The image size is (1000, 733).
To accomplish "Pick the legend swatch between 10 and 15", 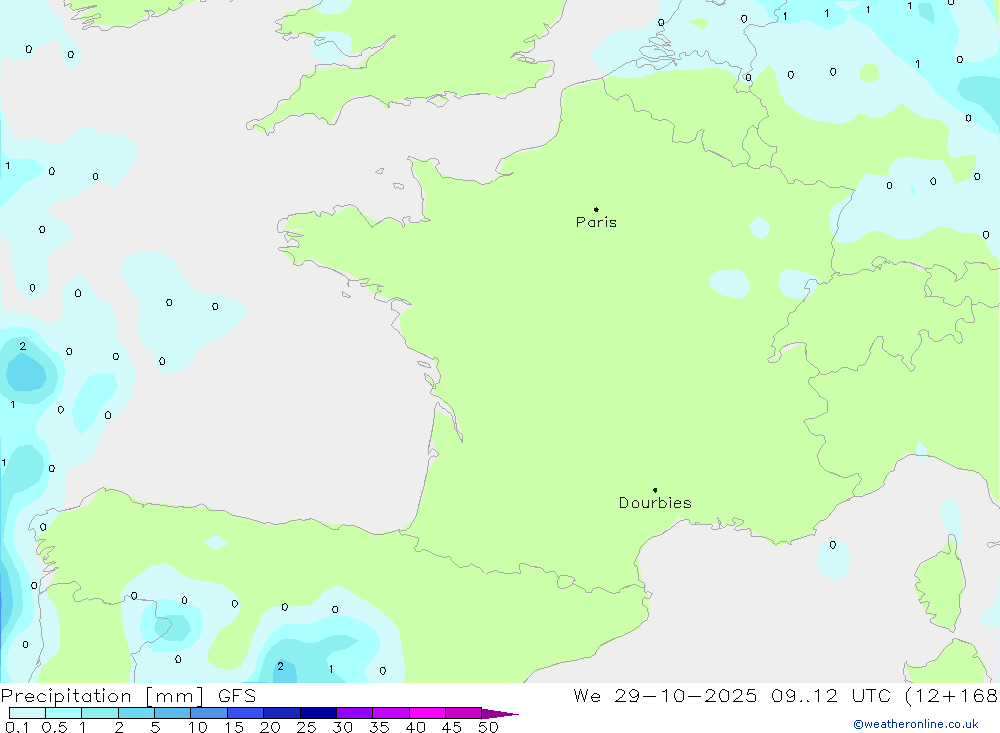I will (x=209, y=713).
